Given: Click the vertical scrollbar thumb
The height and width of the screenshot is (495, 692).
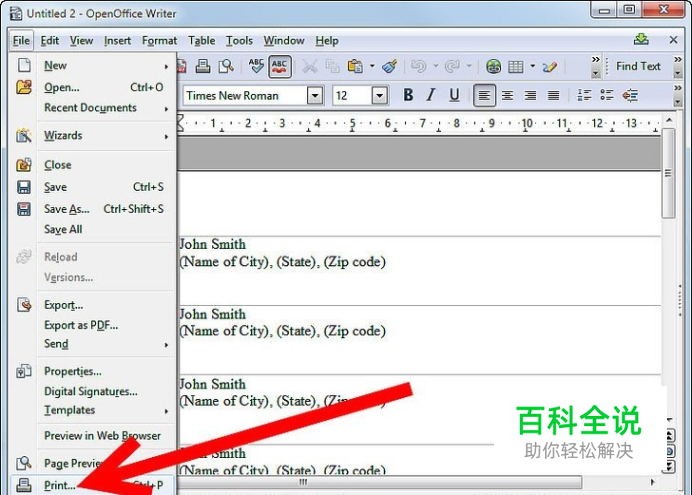Looking at the screenshot, I should coord(669,173).
